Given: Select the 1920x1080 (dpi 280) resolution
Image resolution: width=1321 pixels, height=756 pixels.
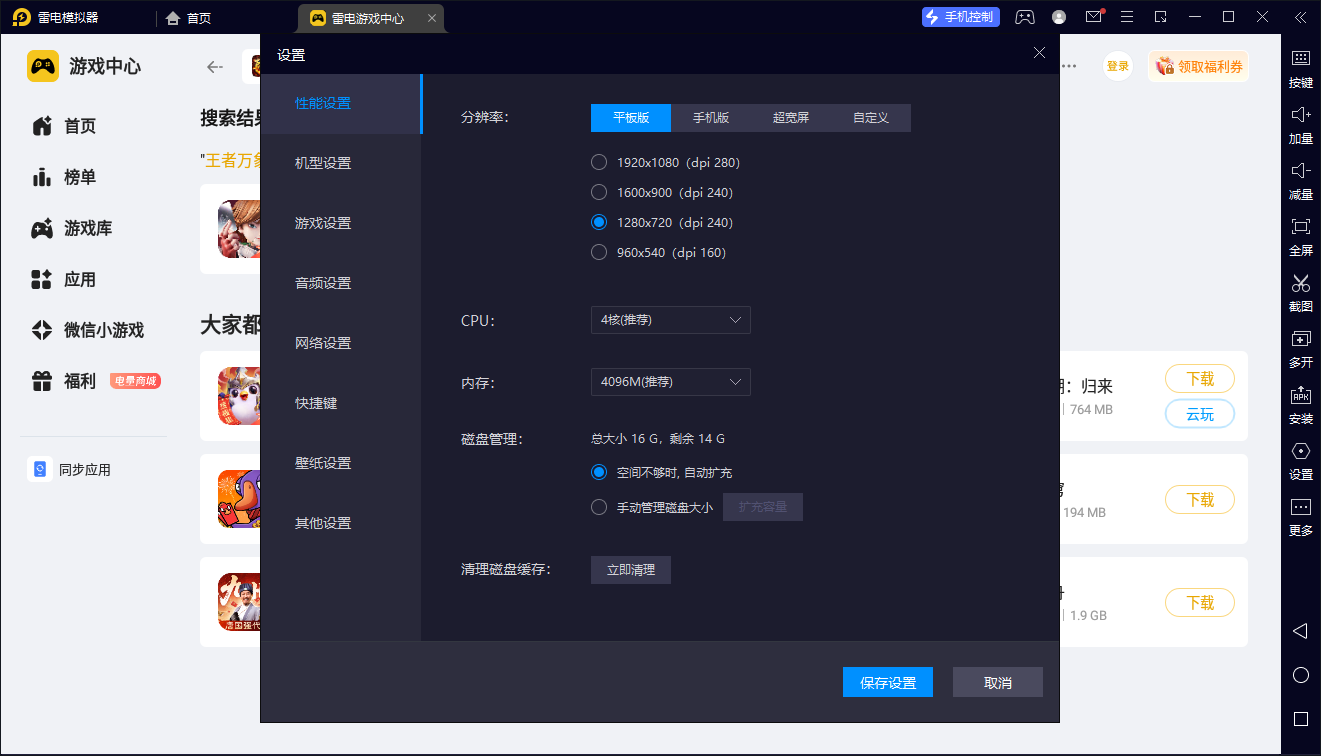Looking at the screenshot, I should click(600, 162).
